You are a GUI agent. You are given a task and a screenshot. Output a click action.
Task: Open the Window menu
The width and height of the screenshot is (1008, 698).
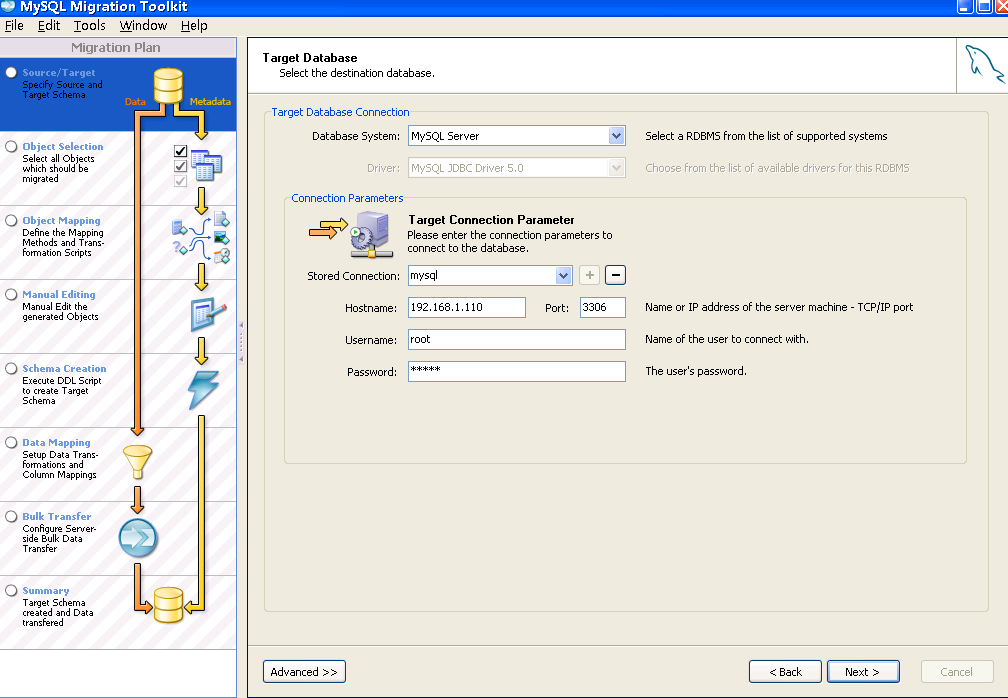pos(143,26)
